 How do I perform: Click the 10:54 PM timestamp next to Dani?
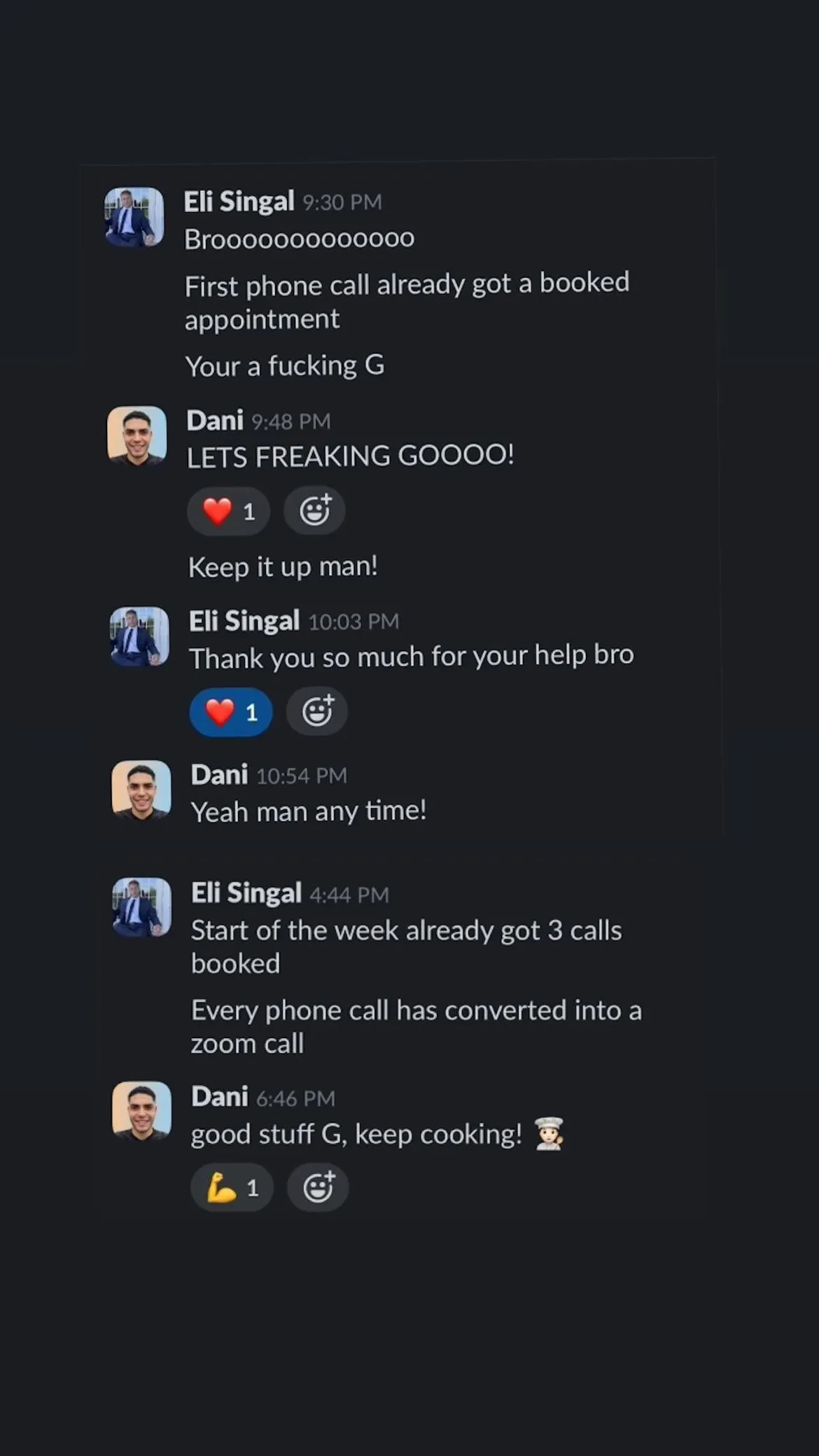pyautogui.click(x=302, y=776)
